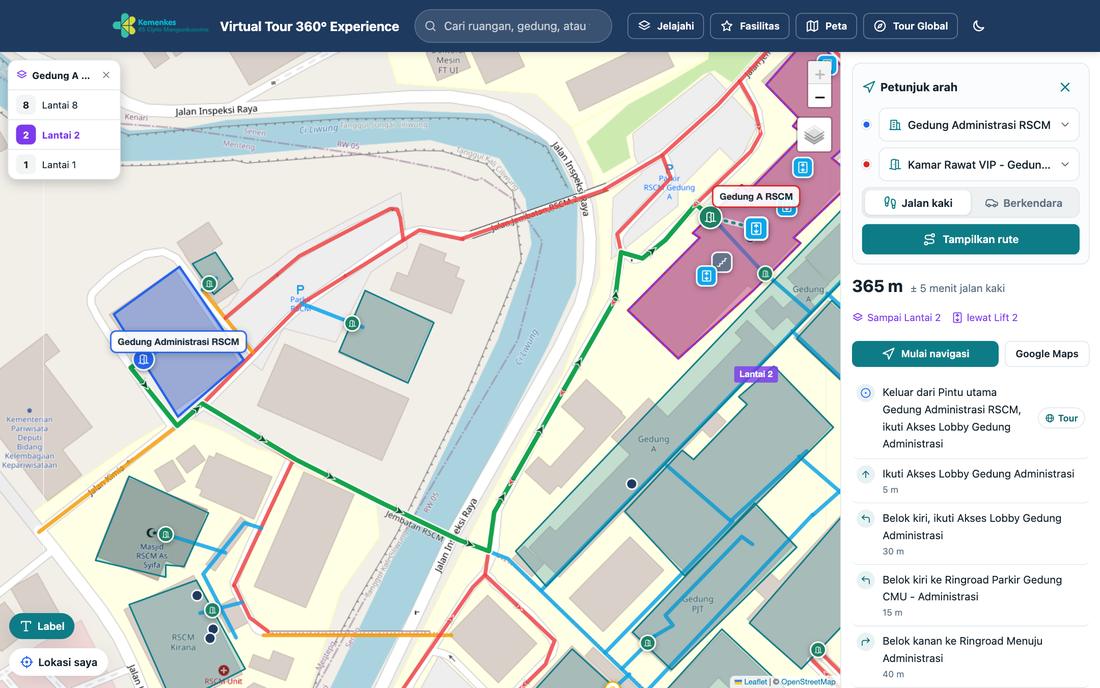
Task: Click the Kemenkes logo in the header
Action: (x=160, y=26)
